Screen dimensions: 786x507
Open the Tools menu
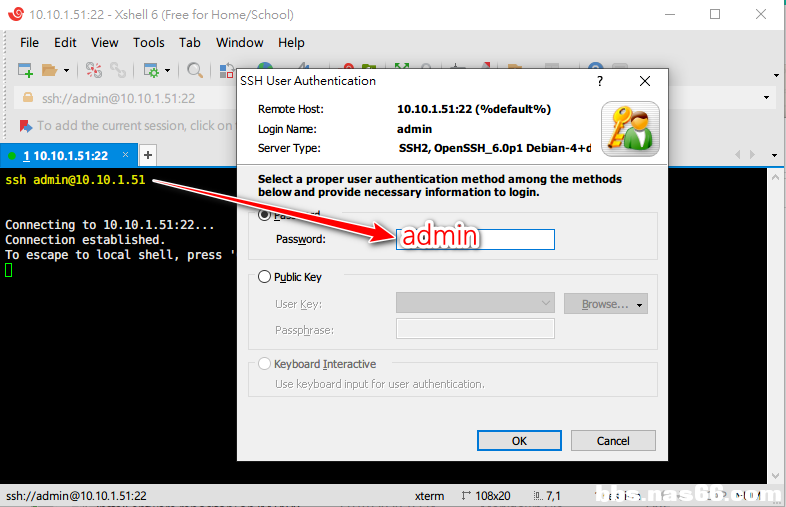(x=148, y=43)
